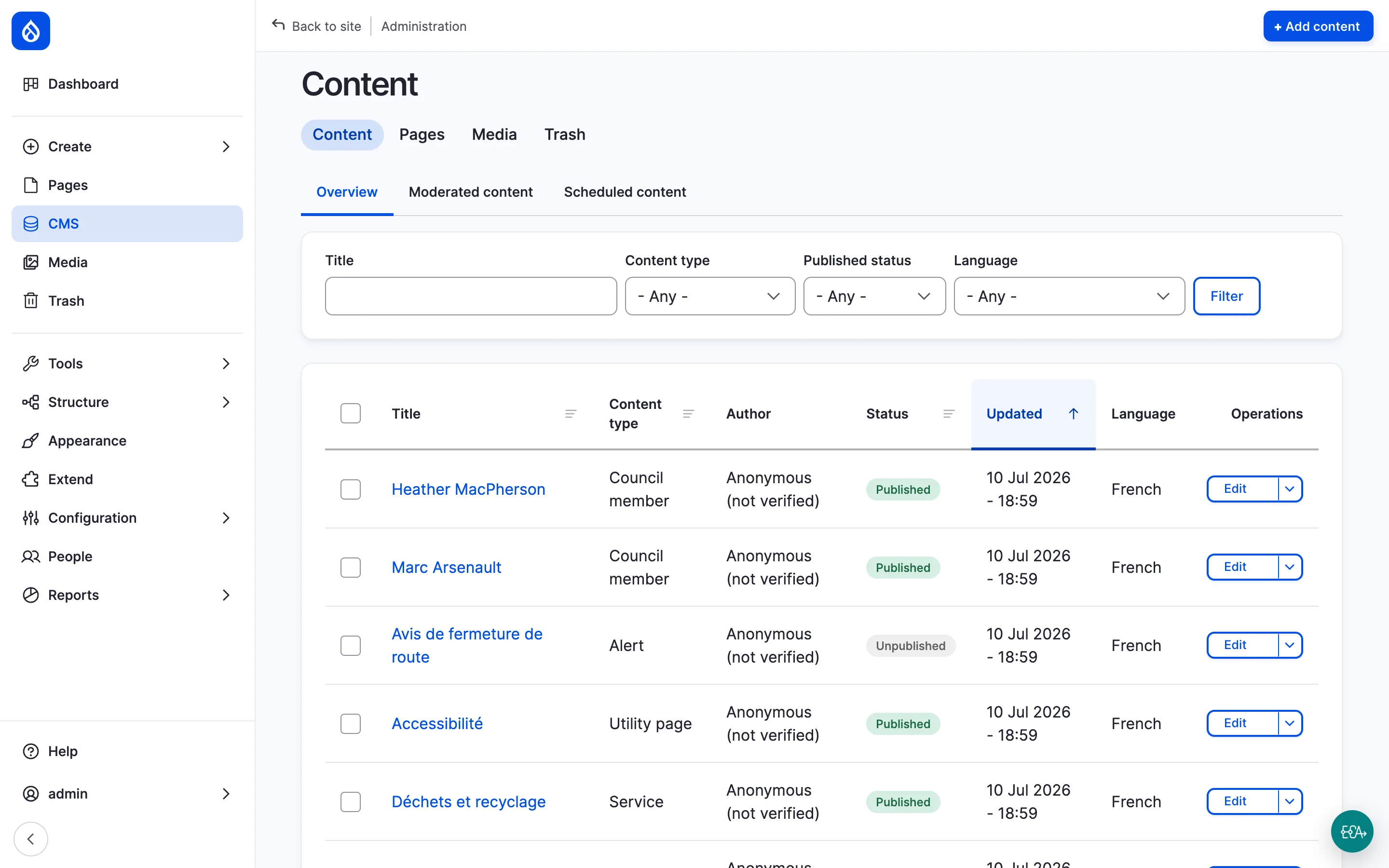Click the Create plus icon

point(30,147)
